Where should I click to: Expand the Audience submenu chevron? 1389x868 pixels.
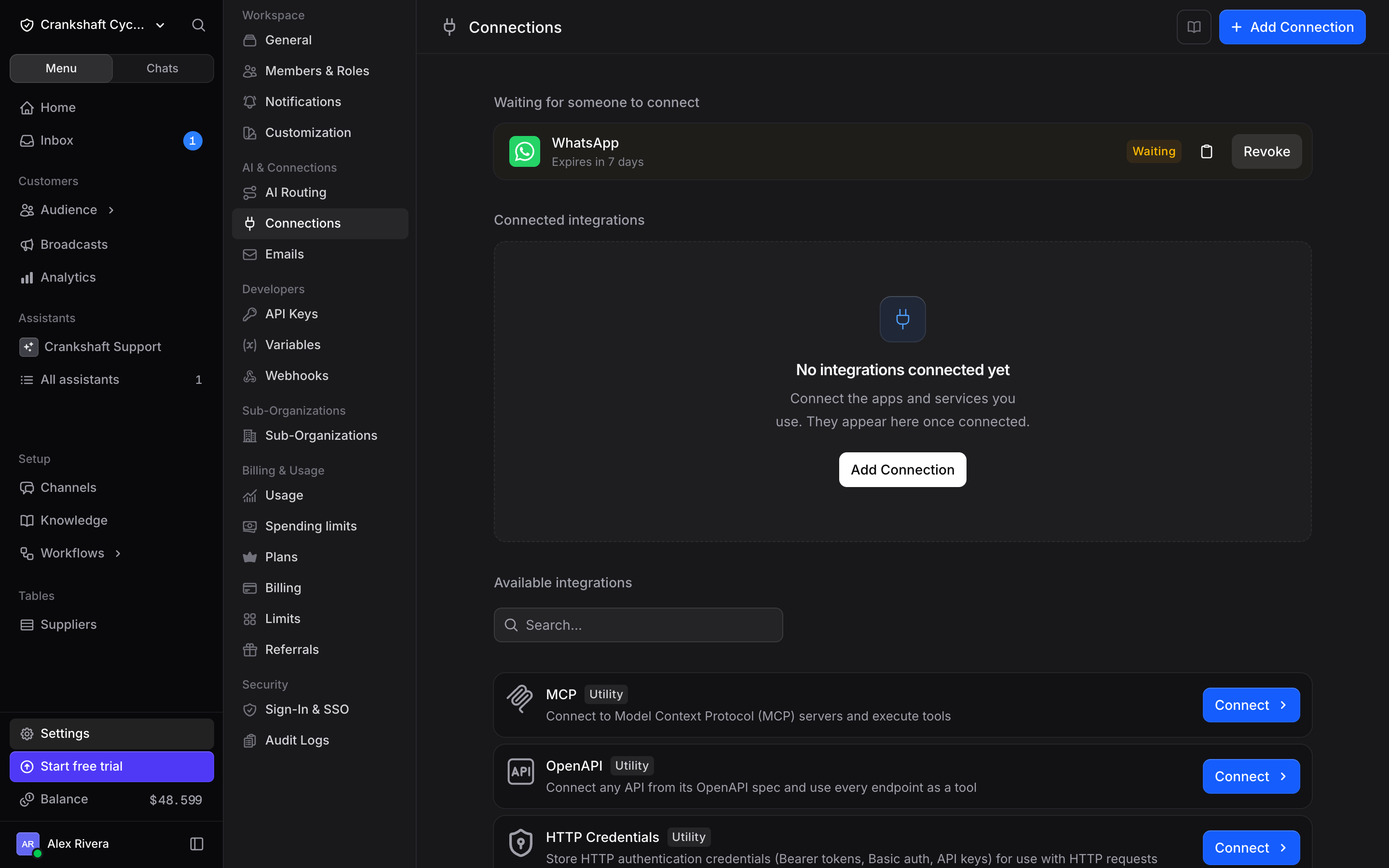coord(111,210)
